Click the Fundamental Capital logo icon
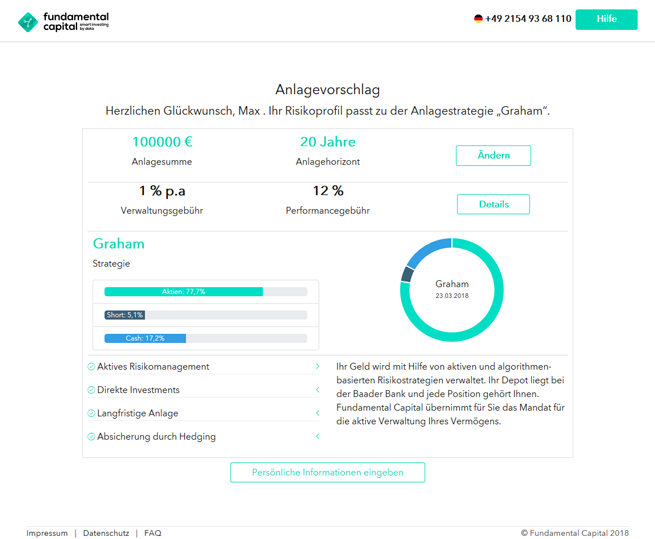 click(28, 22)
